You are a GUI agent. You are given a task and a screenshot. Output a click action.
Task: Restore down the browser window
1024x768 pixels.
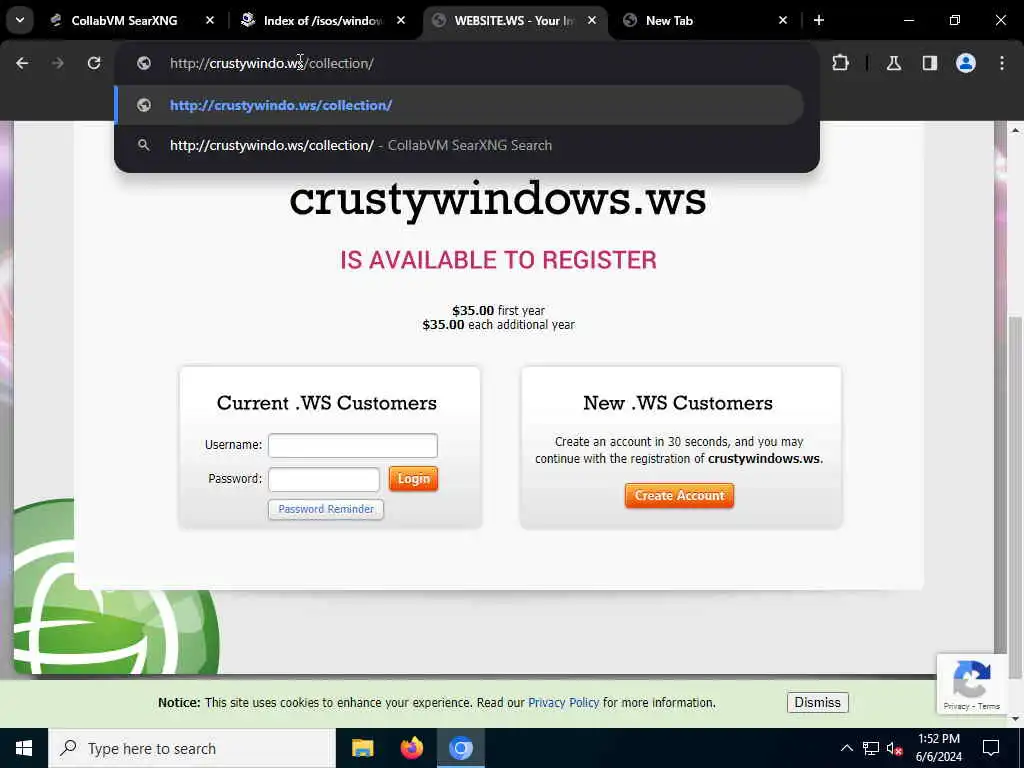tap(955, 21)
